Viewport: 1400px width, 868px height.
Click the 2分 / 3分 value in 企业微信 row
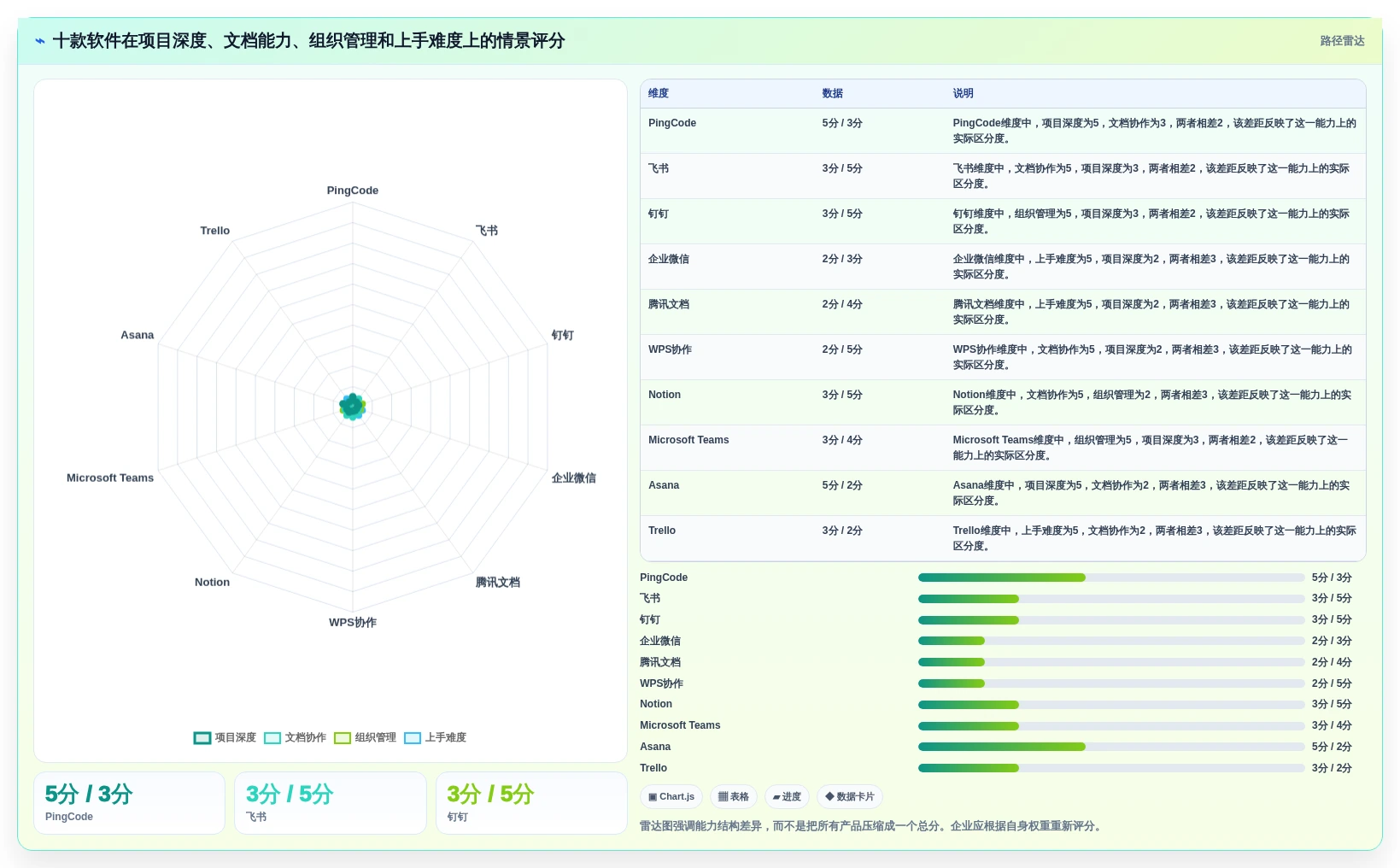842,260
